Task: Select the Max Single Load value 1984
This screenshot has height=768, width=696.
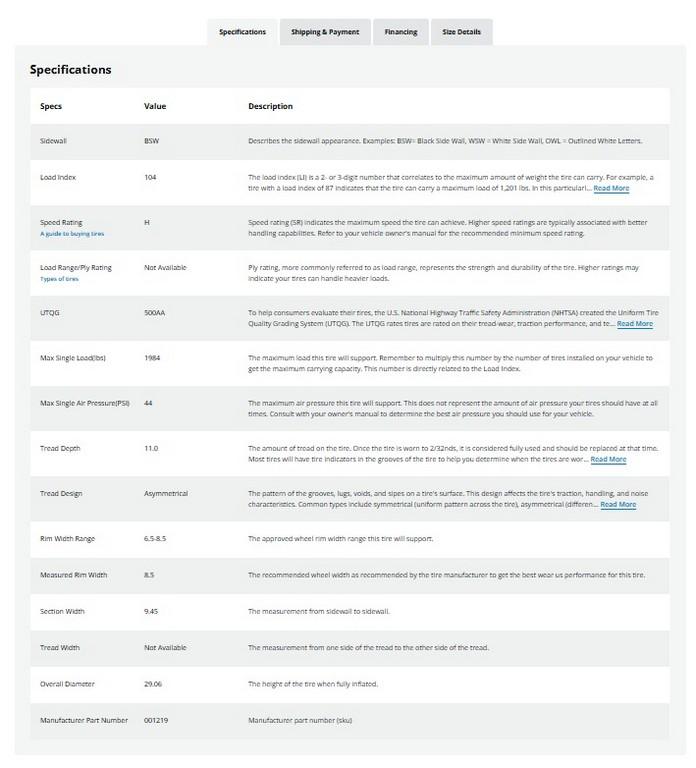Action: [153, 357]
